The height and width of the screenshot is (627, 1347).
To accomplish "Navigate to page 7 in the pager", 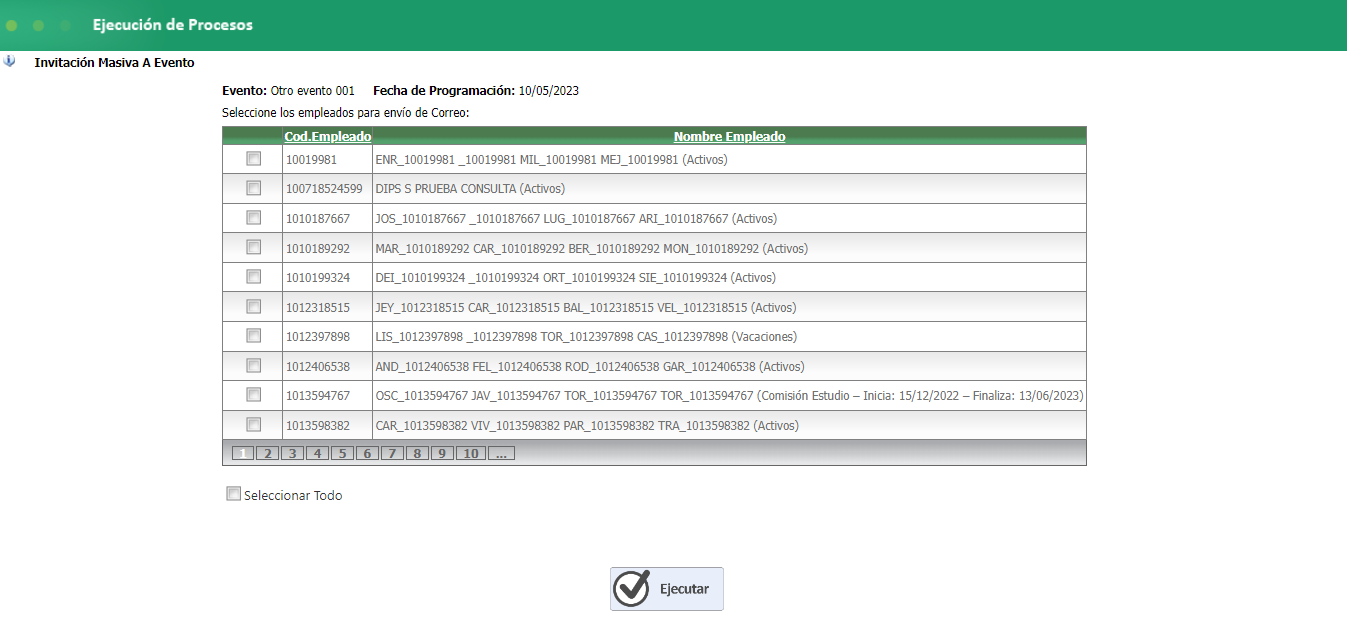I will click(392, 453).
